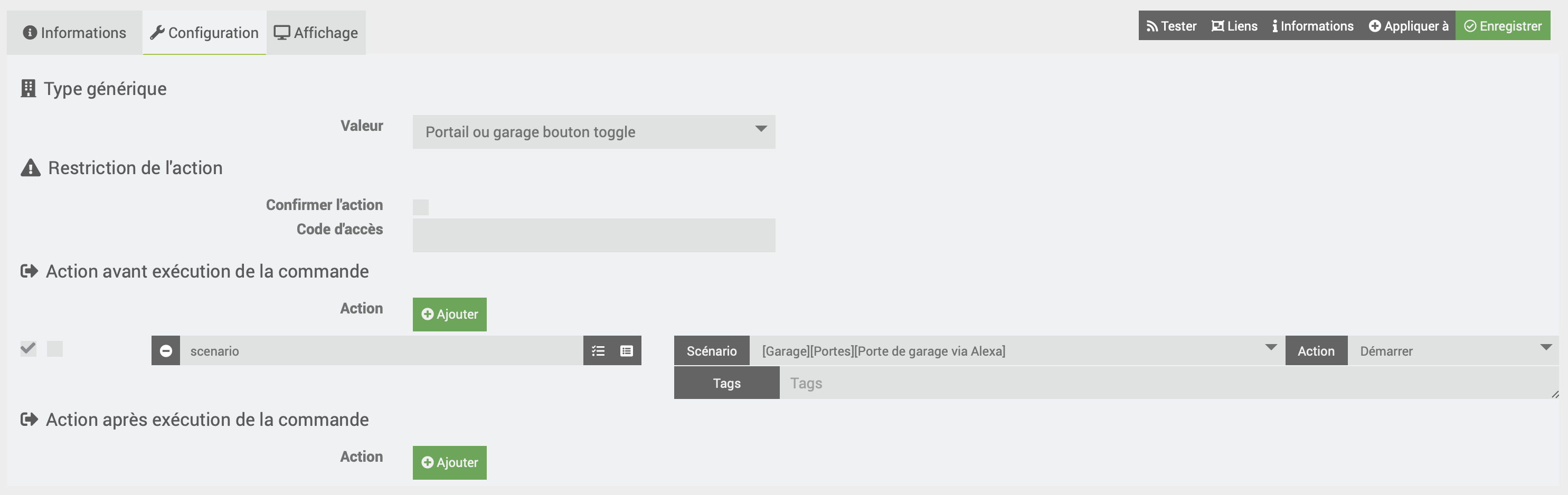1568x495 pixels.
Task: Click the list icon at the end of the scenario field
Action: click(626, 351)
